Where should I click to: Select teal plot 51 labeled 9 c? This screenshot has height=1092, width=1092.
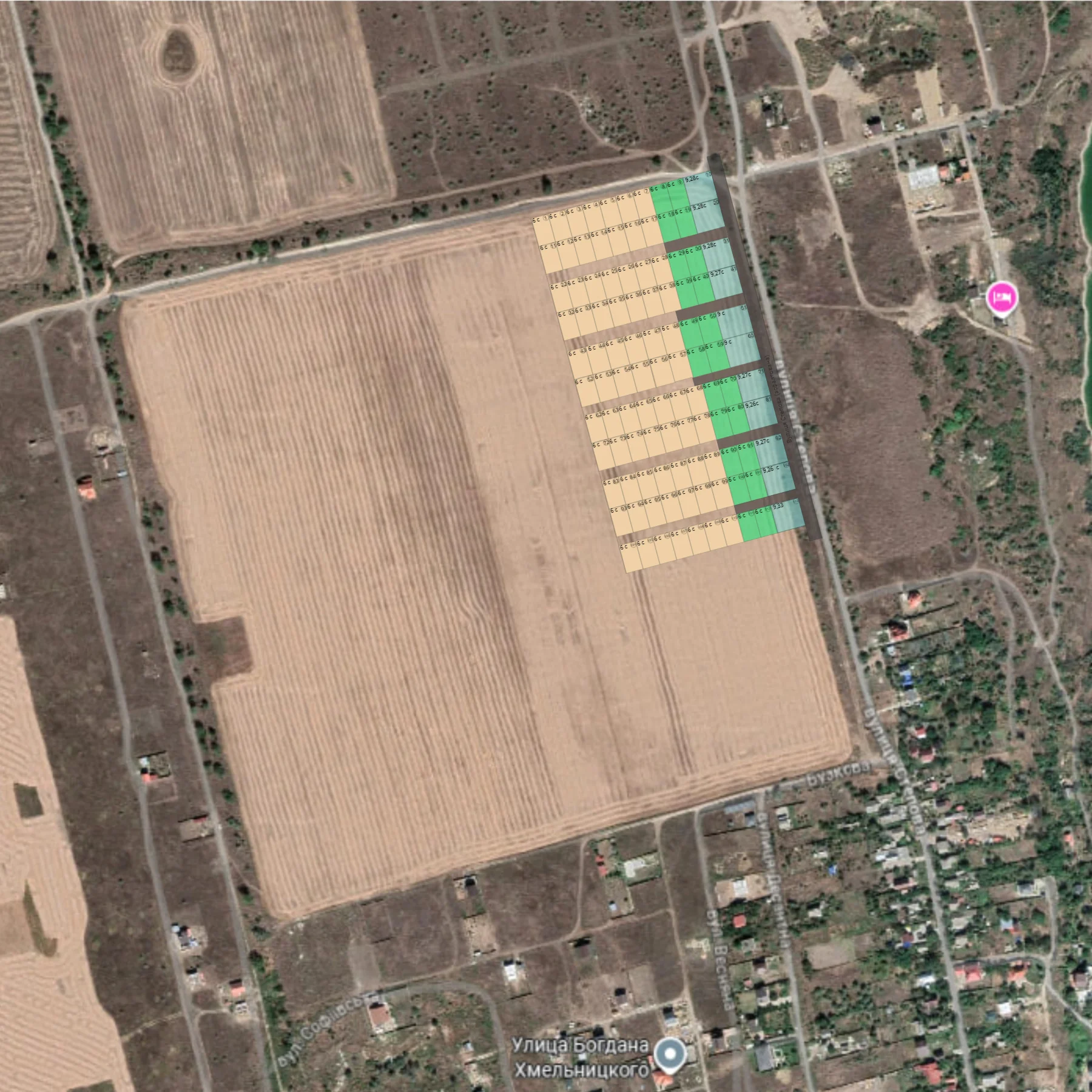tap(735, 322)
